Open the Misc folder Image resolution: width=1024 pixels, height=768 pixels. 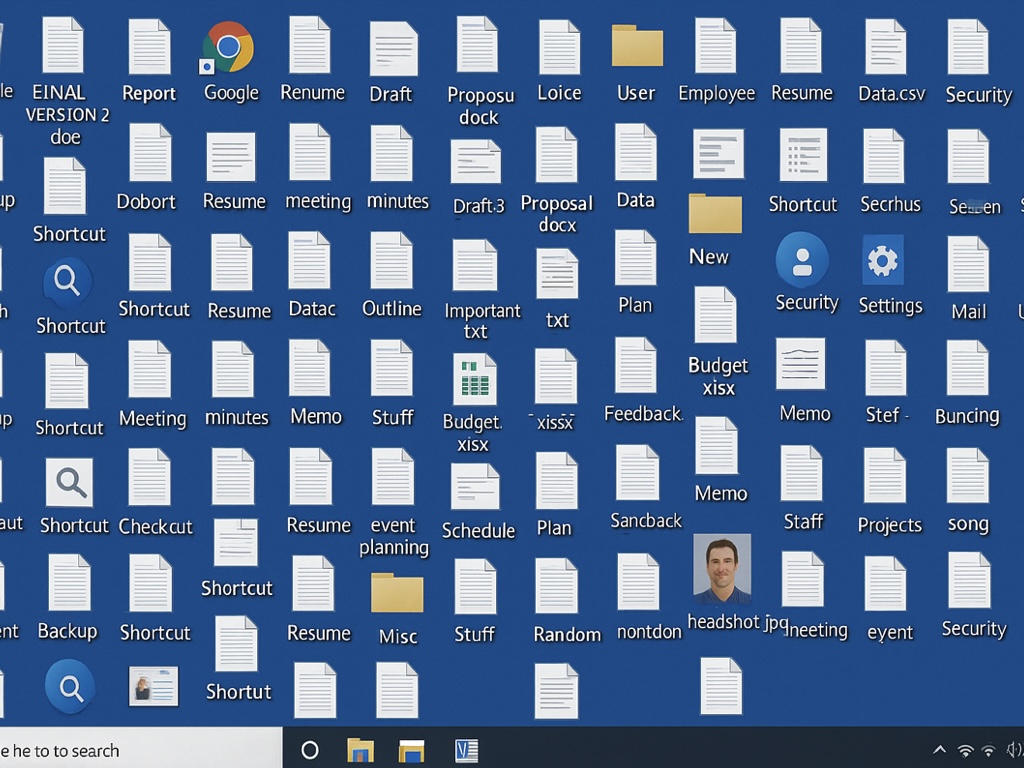(397, 593)
